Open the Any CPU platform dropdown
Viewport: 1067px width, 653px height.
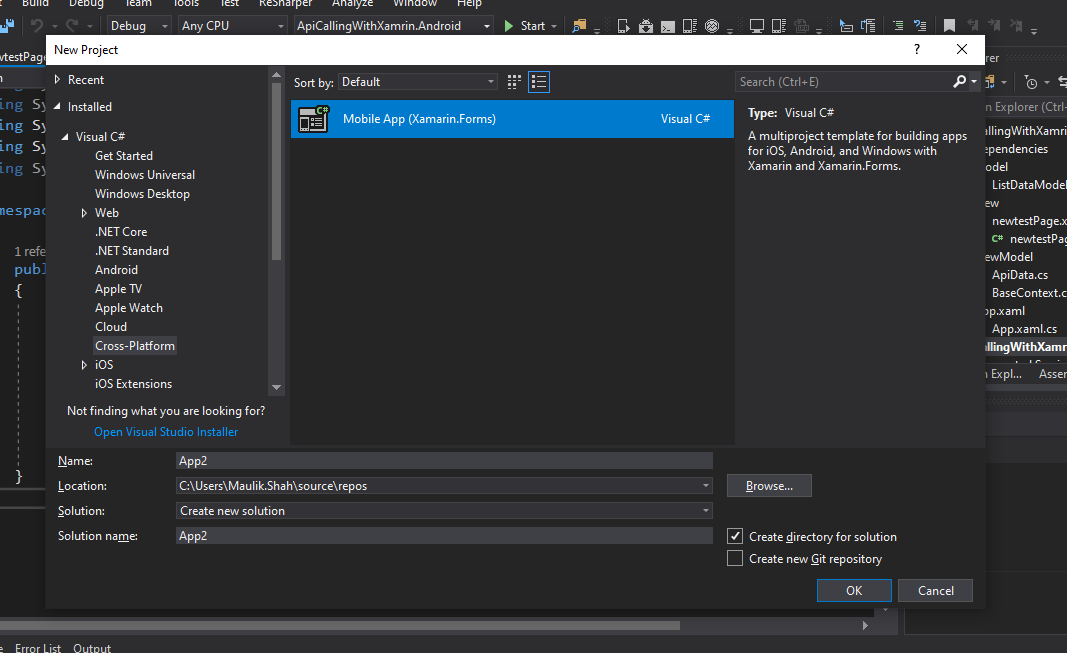click(231, 25)
